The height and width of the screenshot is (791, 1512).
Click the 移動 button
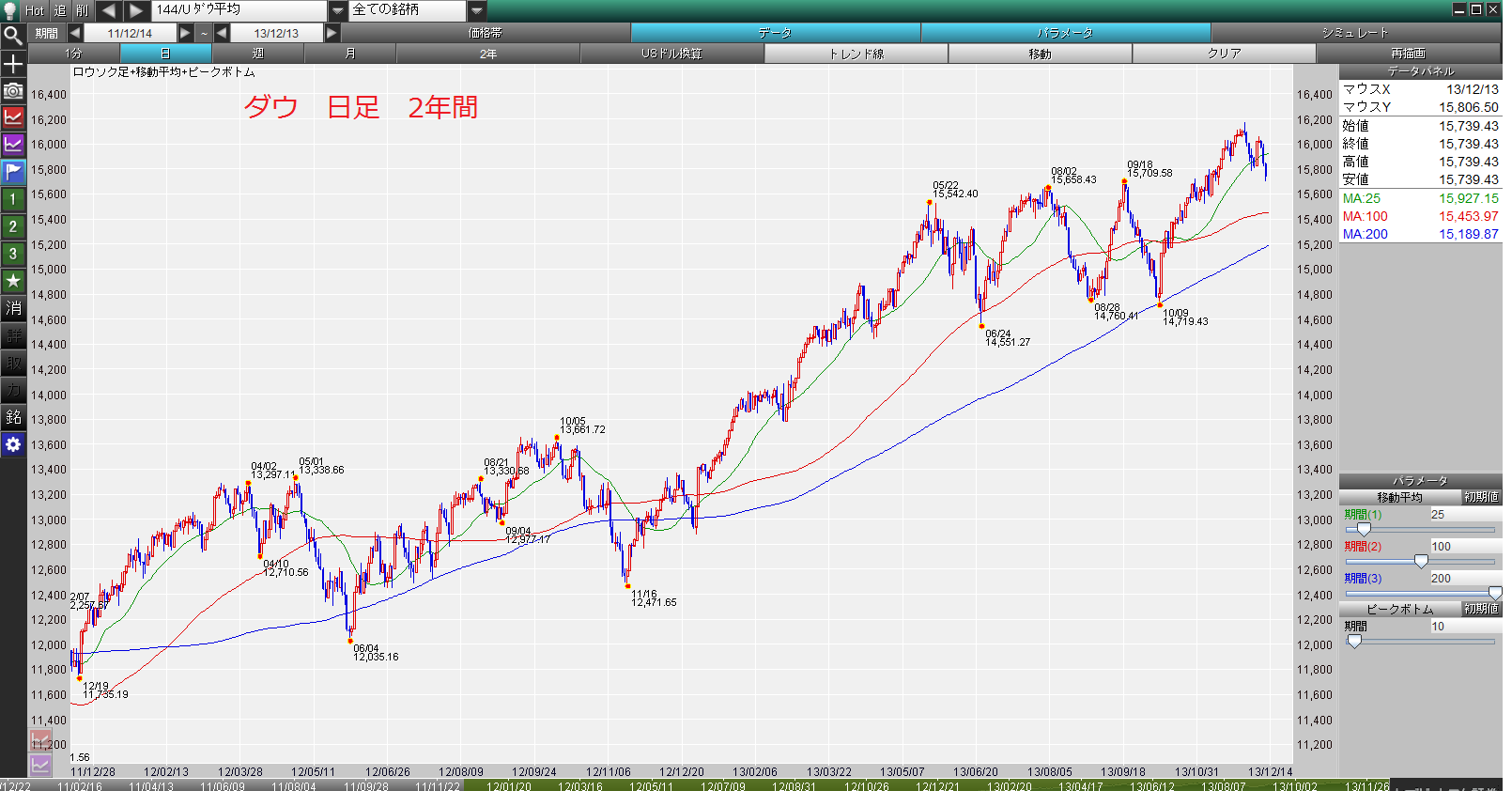pyautogui.click(x=1041, y=54)
